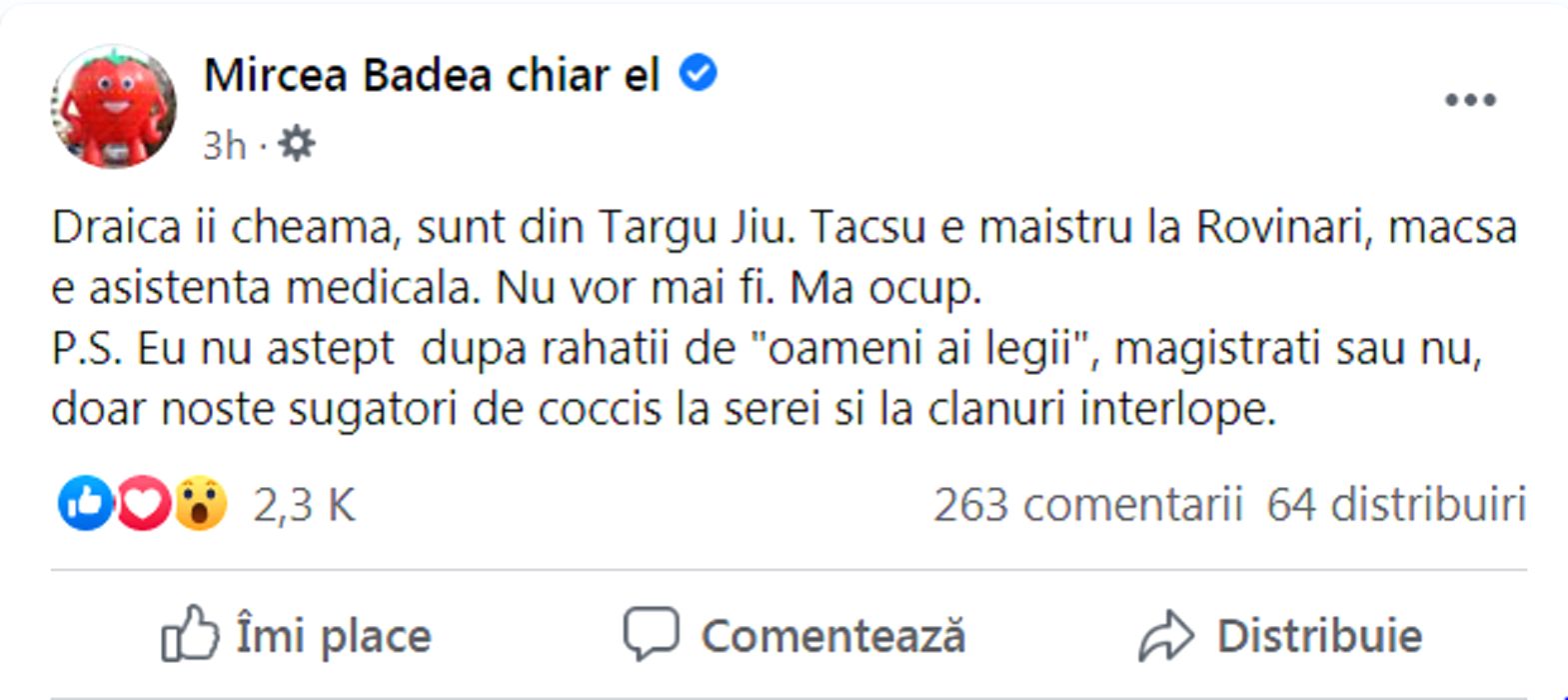Open the post's 3h timestamp
The image size is (1568, 700).
(x=224, y=146)
